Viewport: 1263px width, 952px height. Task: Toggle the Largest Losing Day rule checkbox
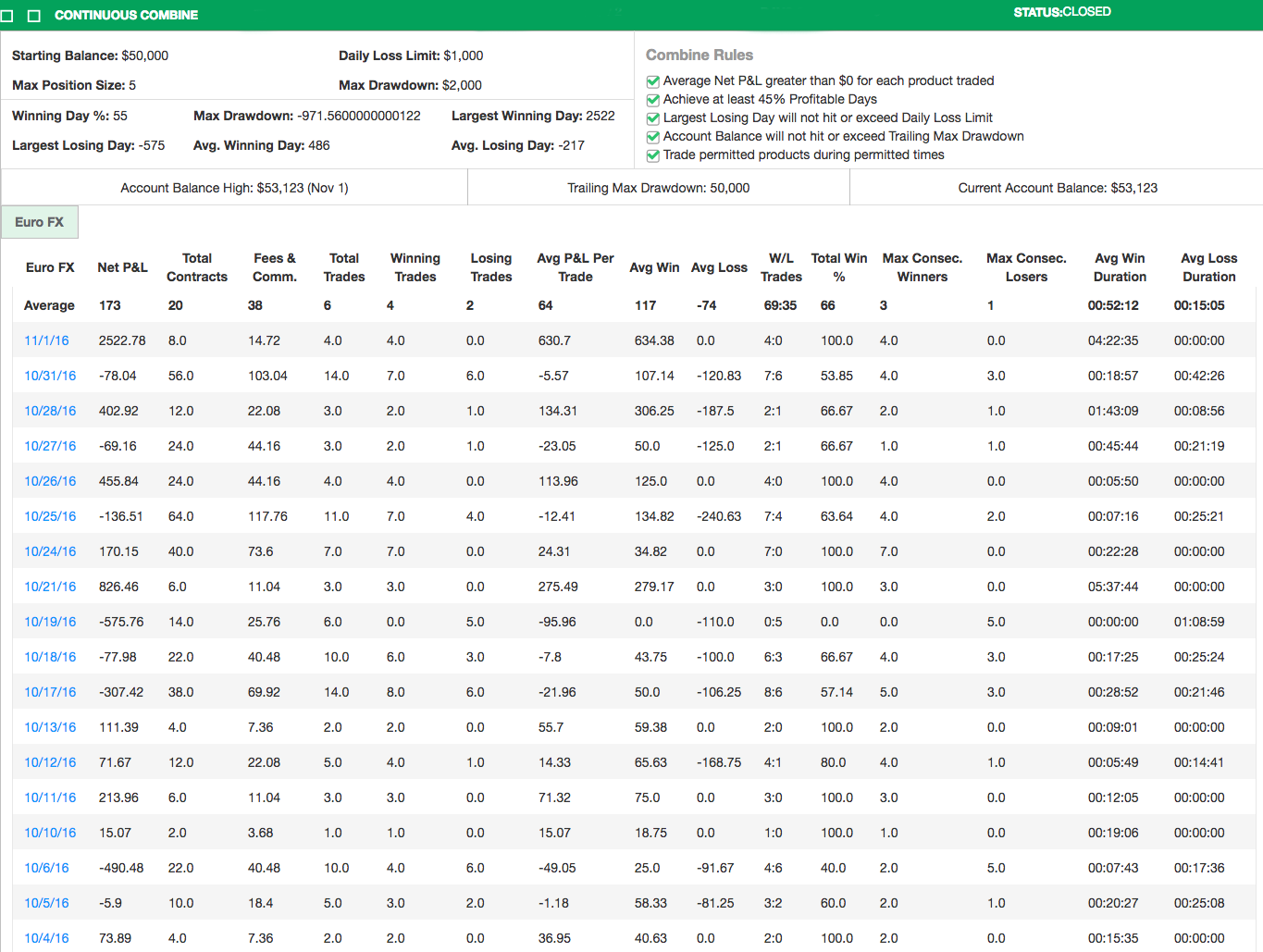click(x=653, y=118)
